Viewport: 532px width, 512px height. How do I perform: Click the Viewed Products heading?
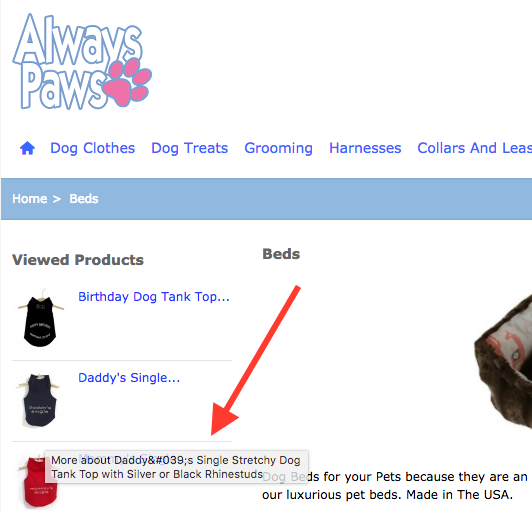tap(78, 260)
